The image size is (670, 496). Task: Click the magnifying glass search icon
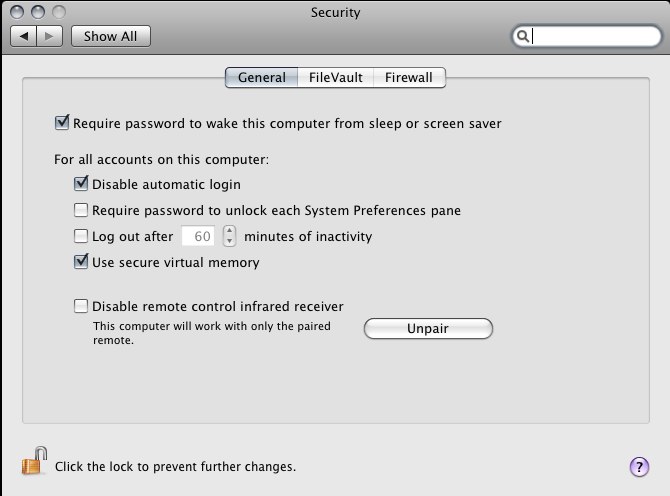523,36
